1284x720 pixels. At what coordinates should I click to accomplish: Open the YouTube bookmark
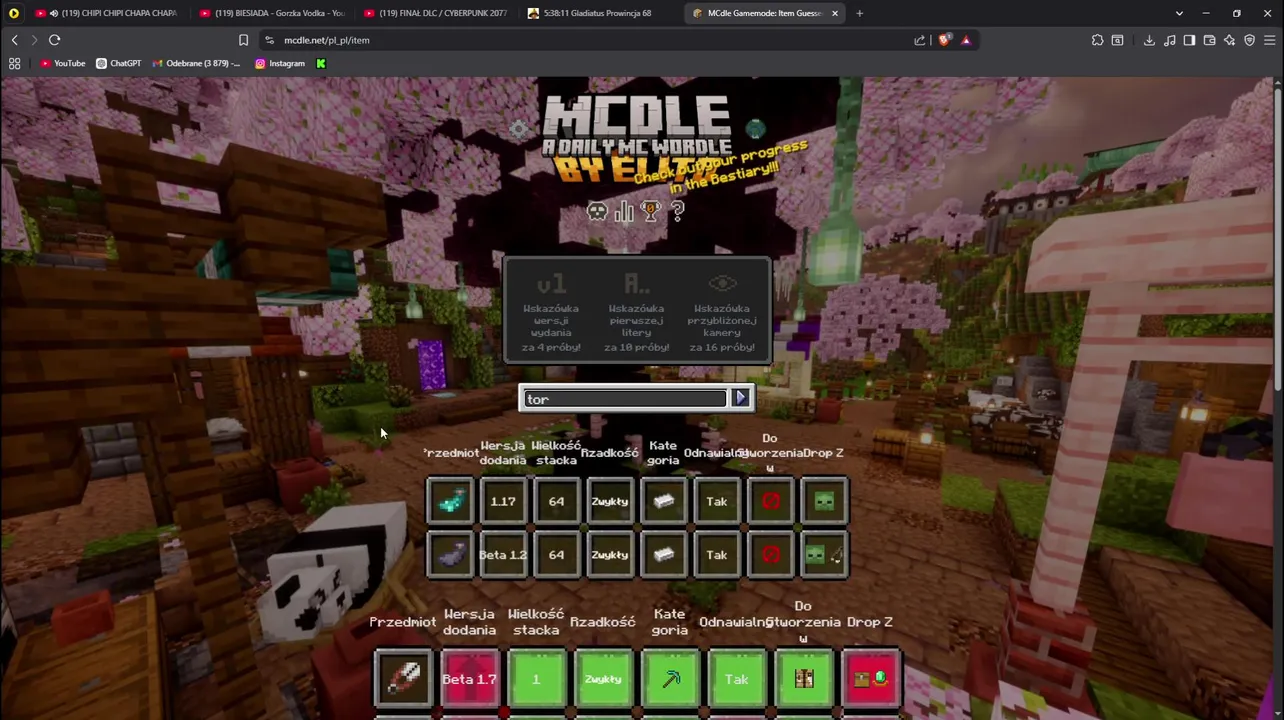(63, 63)
